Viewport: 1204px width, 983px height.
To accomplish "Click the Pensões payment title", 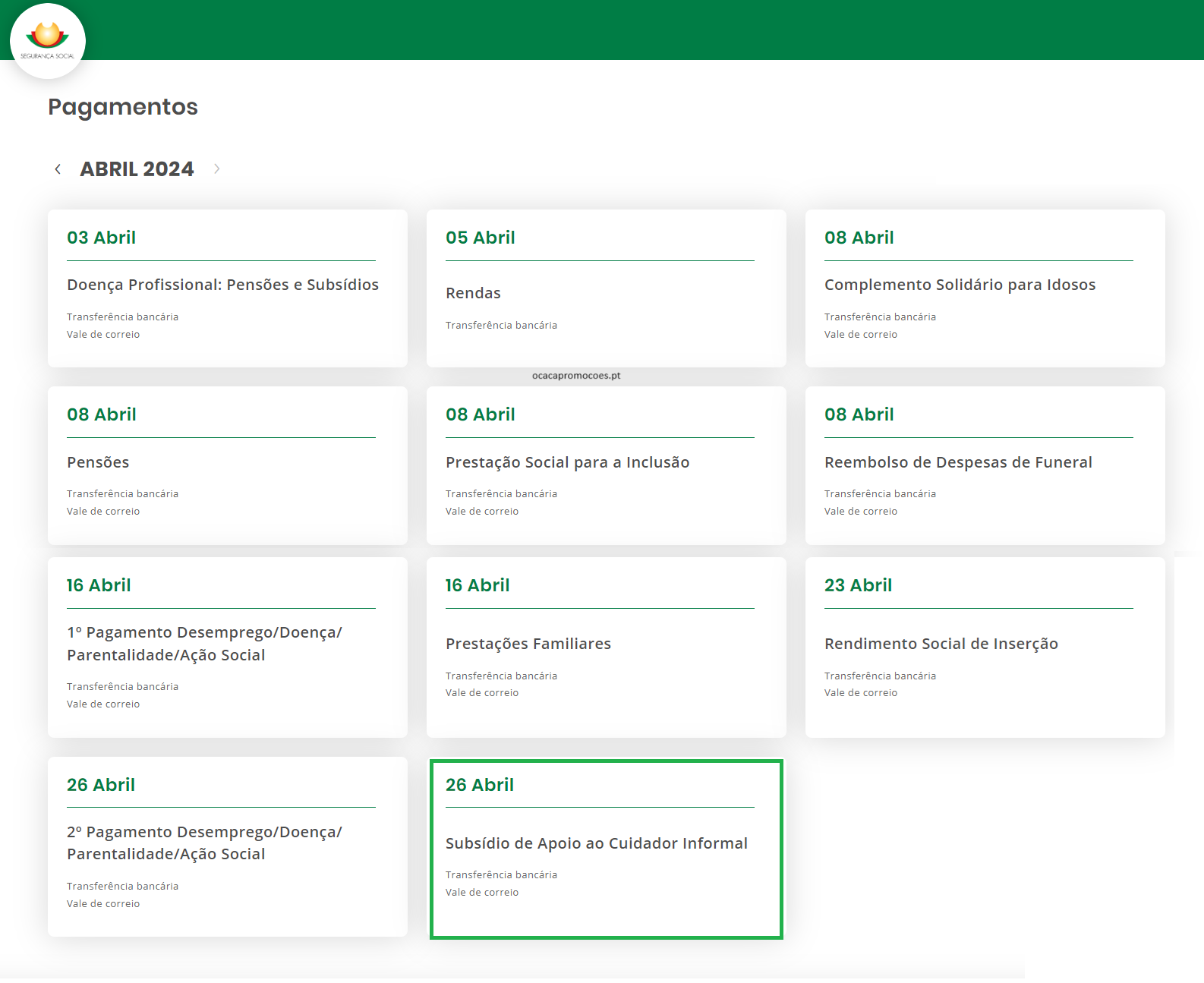I will tap(98, 462).
